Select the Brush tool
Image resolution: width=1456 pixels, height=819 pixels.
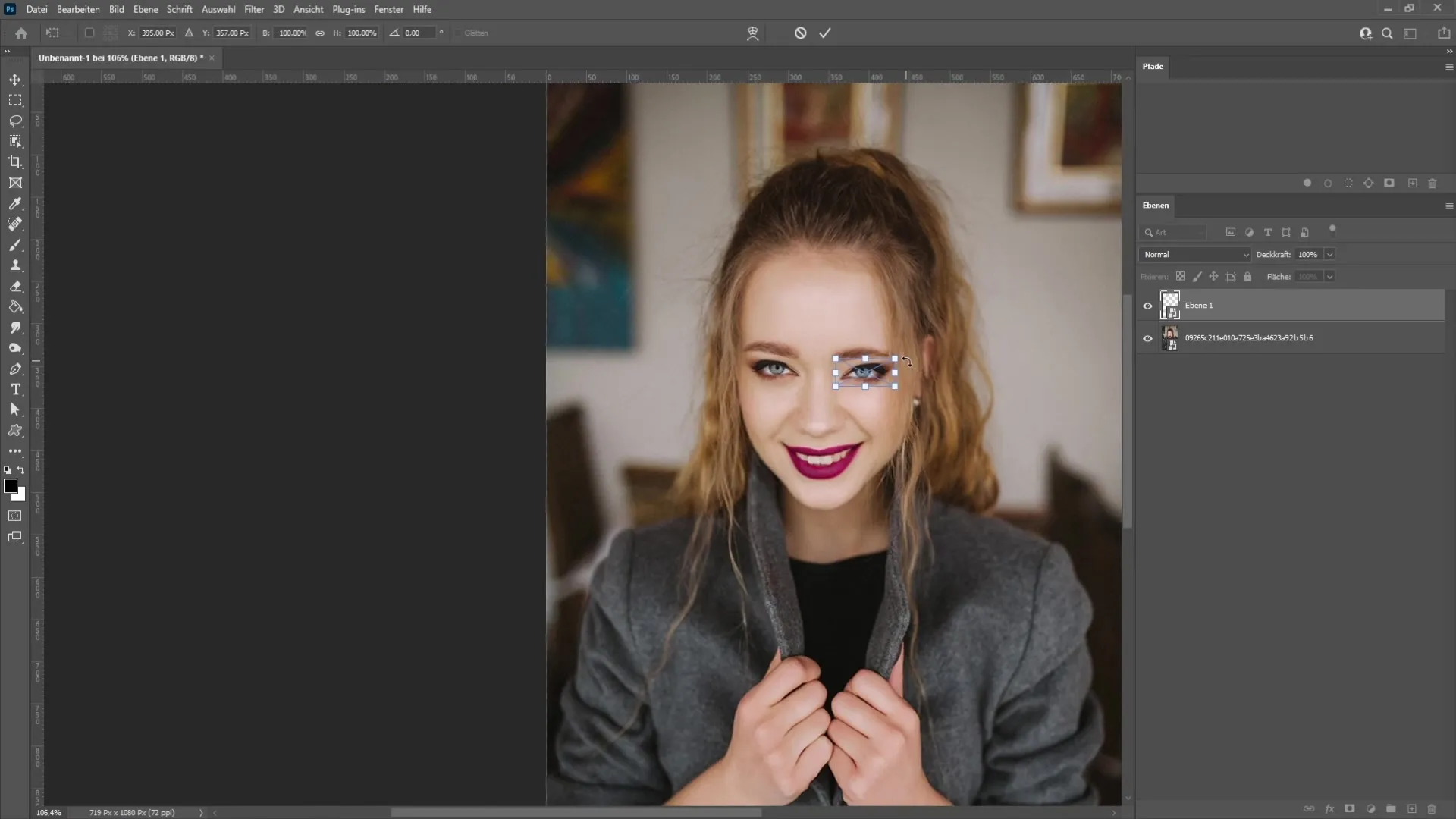(x=15, y=245)
